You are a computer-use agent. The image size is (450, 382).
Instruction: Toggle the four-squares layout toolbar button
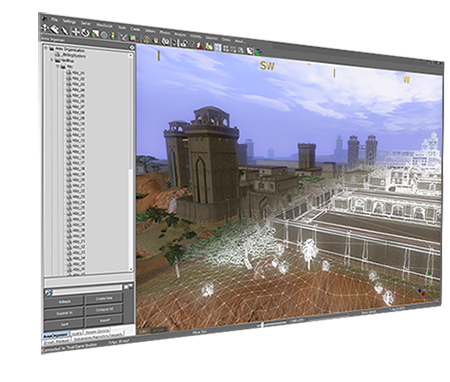(226, 48)
